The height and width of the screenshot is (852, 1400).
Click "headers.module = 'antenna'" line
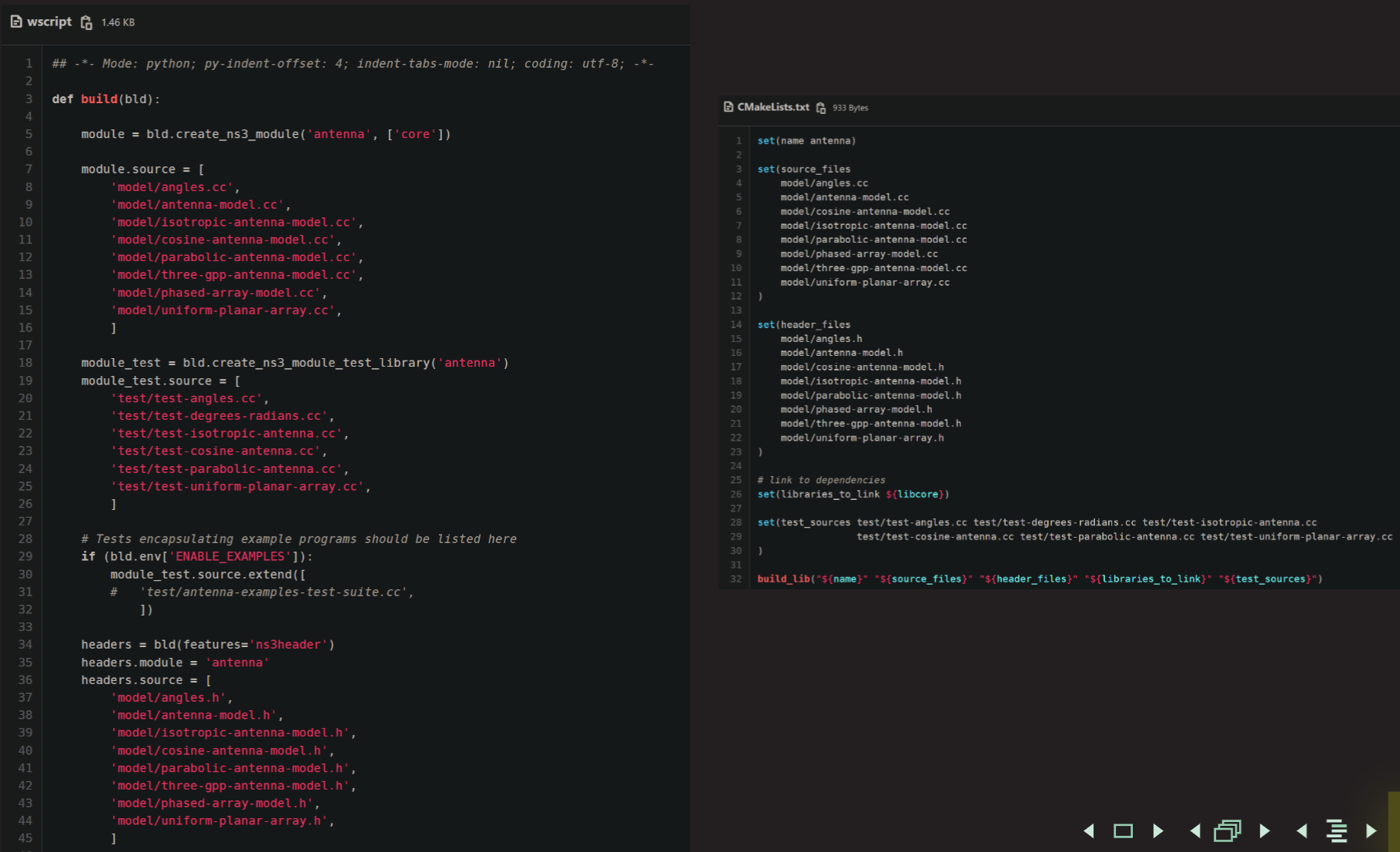point(175,662)
